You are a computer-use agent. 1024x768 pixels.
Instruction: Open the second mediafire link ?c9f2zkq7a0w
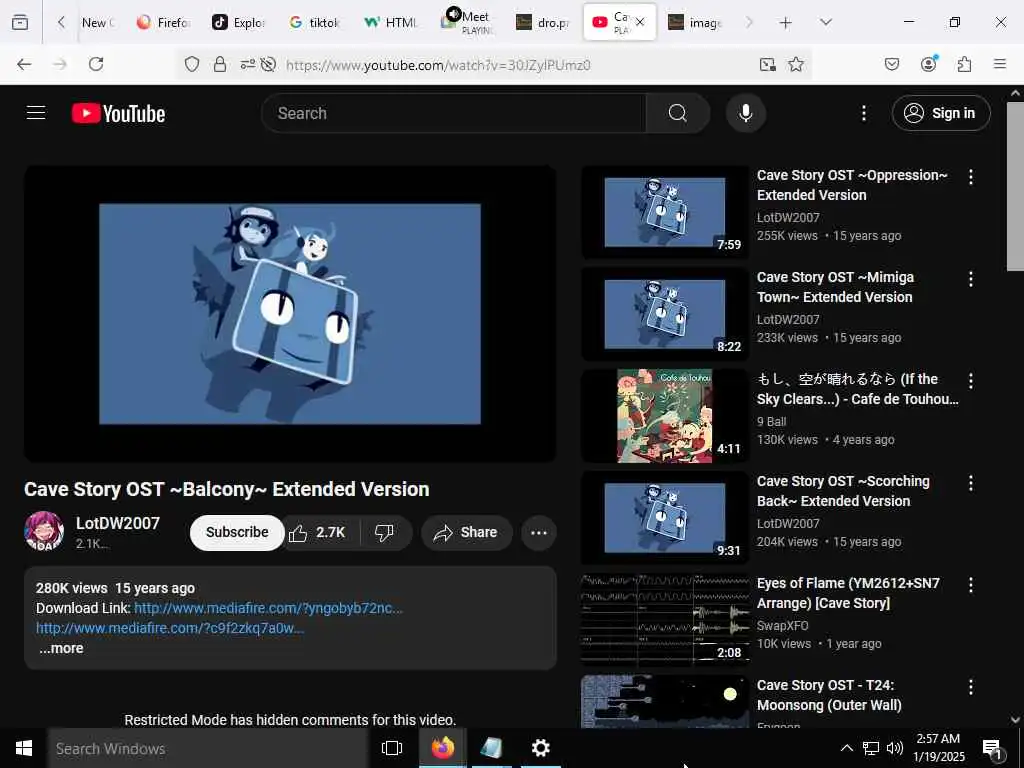pyautogui.click(x=170, y=628)
